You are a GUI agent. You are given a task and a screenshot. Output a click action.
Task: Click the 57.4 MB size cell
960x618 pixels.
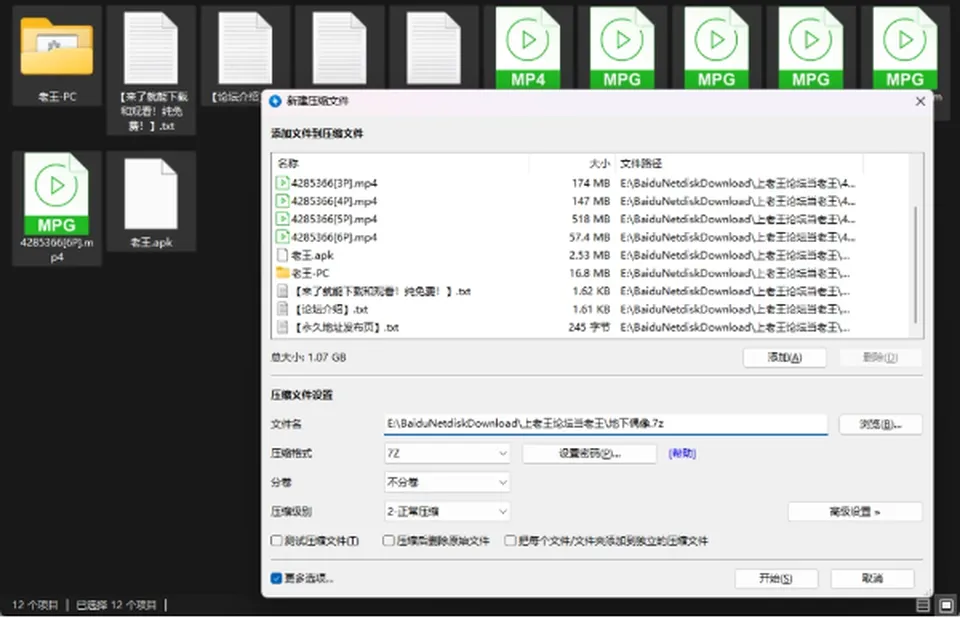(x=589, y=237)
